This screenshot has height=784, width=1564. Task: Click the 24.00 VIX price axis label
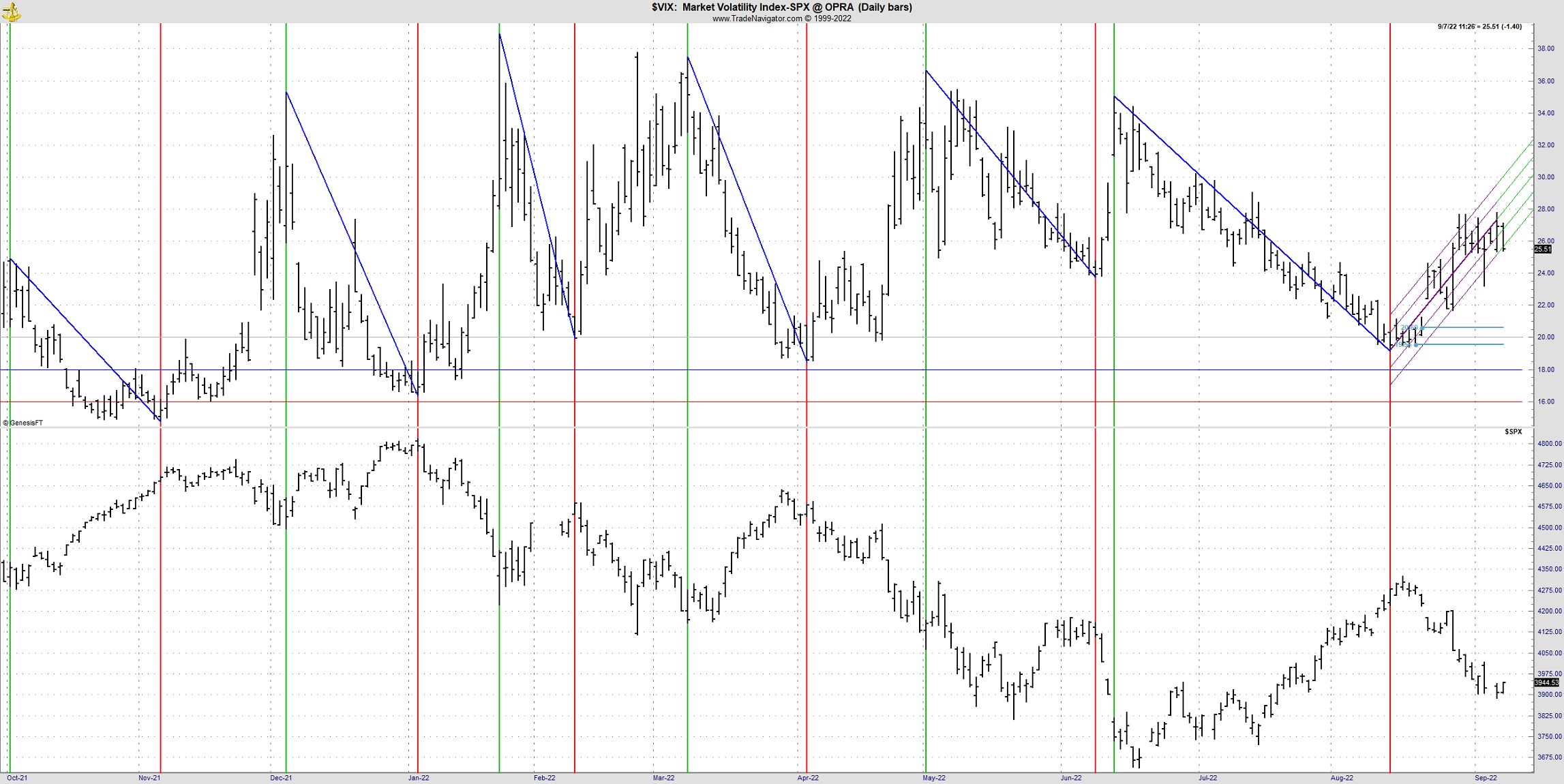(x=1546, y=273)
